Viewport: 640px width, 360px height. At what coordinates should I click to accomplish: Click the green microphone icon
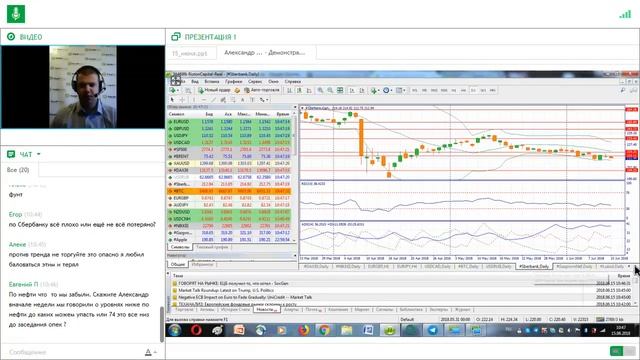16,14
